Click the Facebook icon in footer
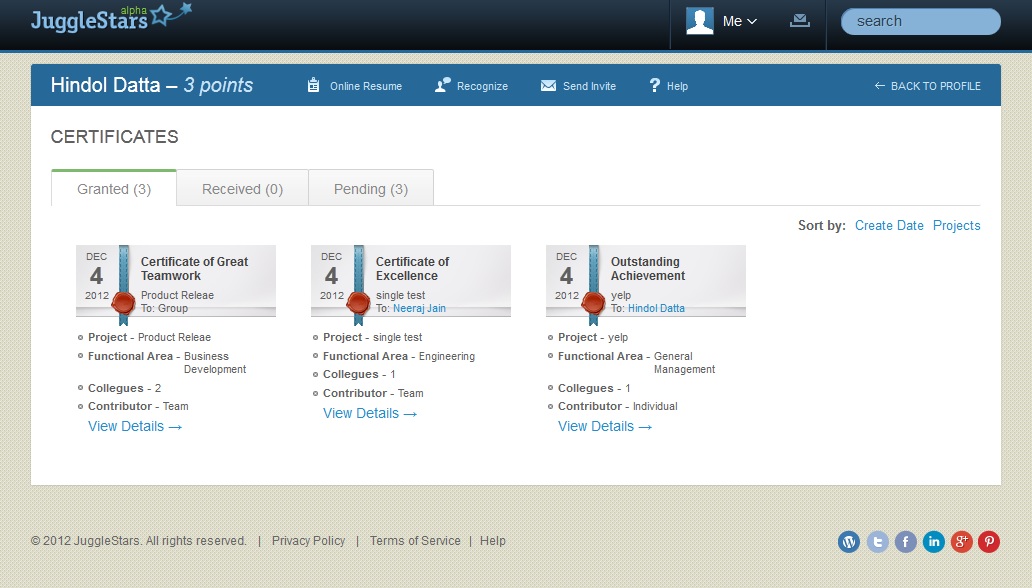The height and width of the screenshot is (588, 1032). 905,541
